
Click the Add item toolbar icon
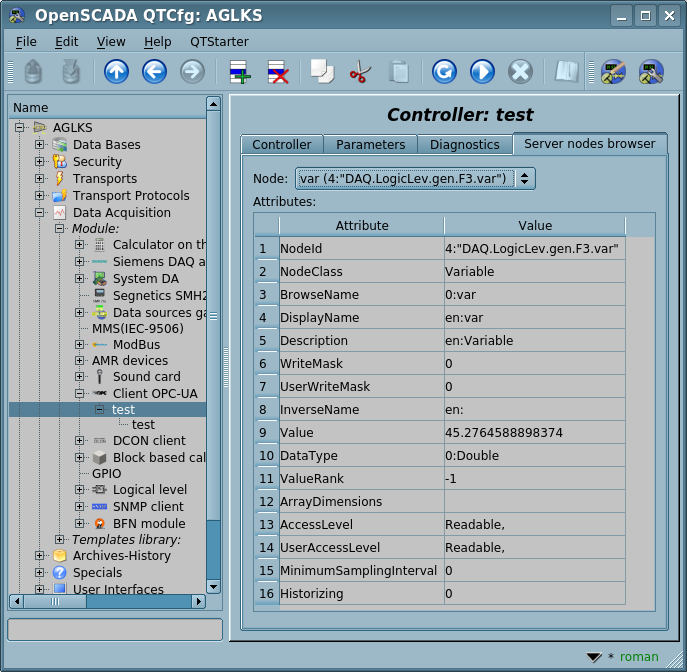tap(240, 72)
